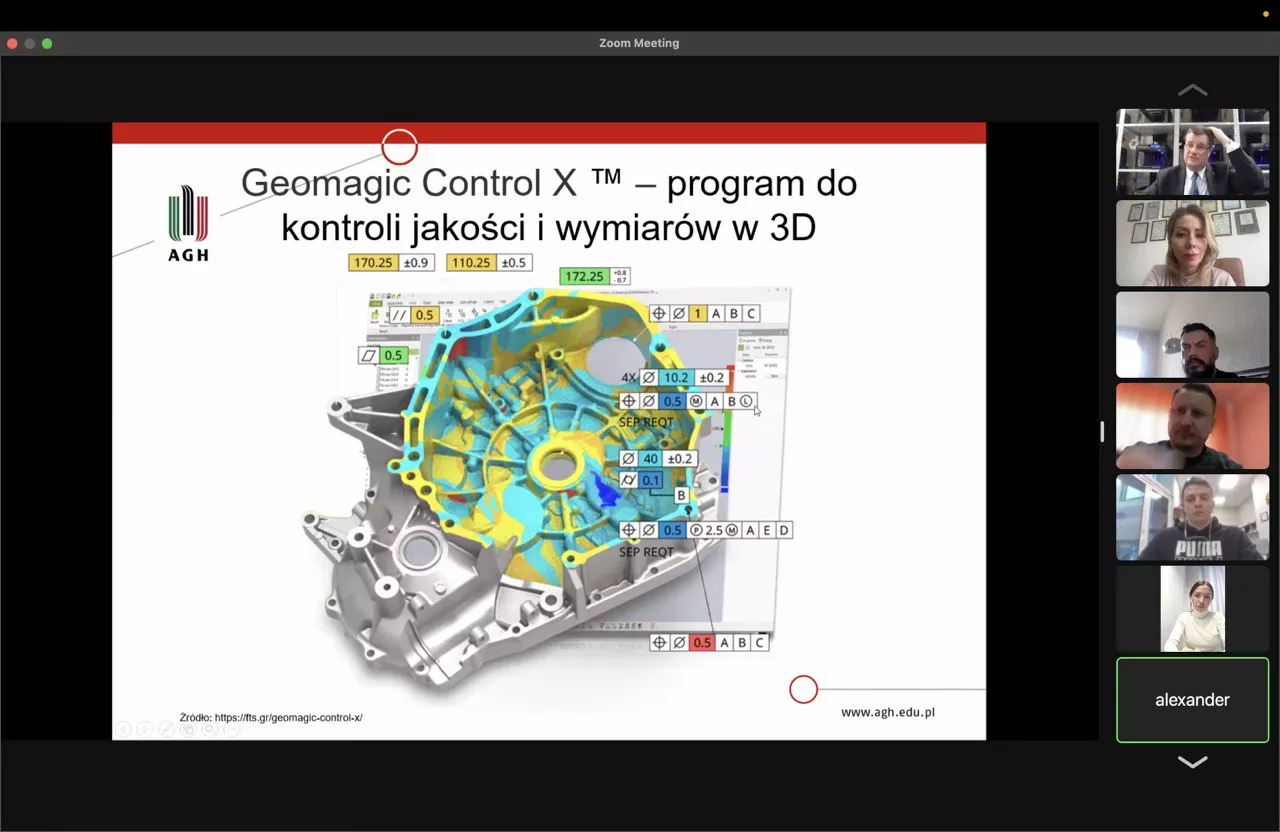Click the parallelism symbol beside yellow 0.5
1280x832 pixels.
pyautogui.click(x=399, y=315)
